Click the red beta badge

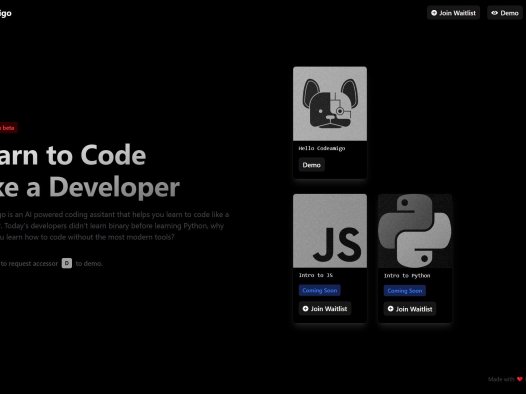point(8,128)
